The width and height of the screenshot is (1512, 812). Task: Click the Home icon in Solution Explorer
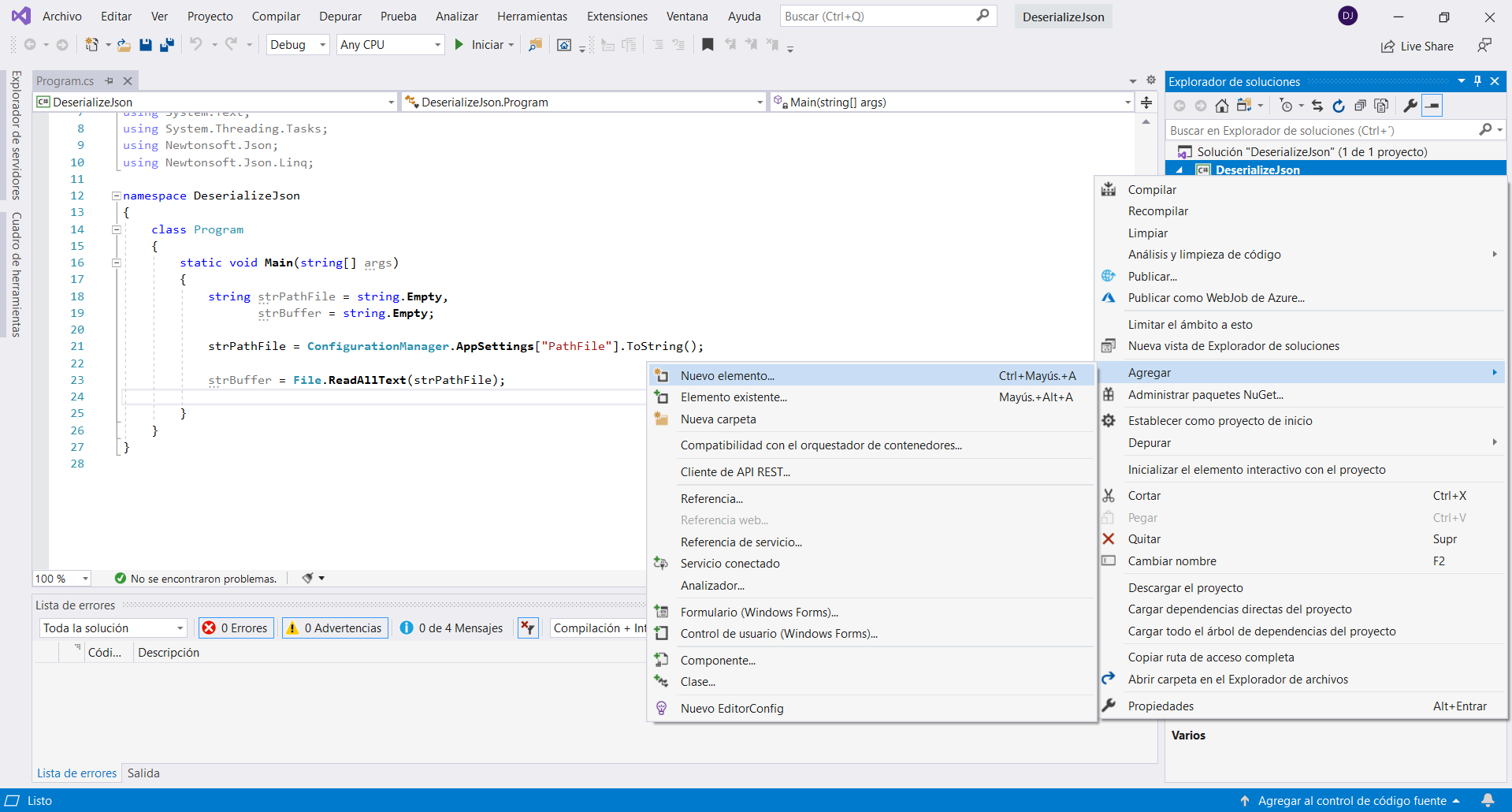tap(1221, 106)
